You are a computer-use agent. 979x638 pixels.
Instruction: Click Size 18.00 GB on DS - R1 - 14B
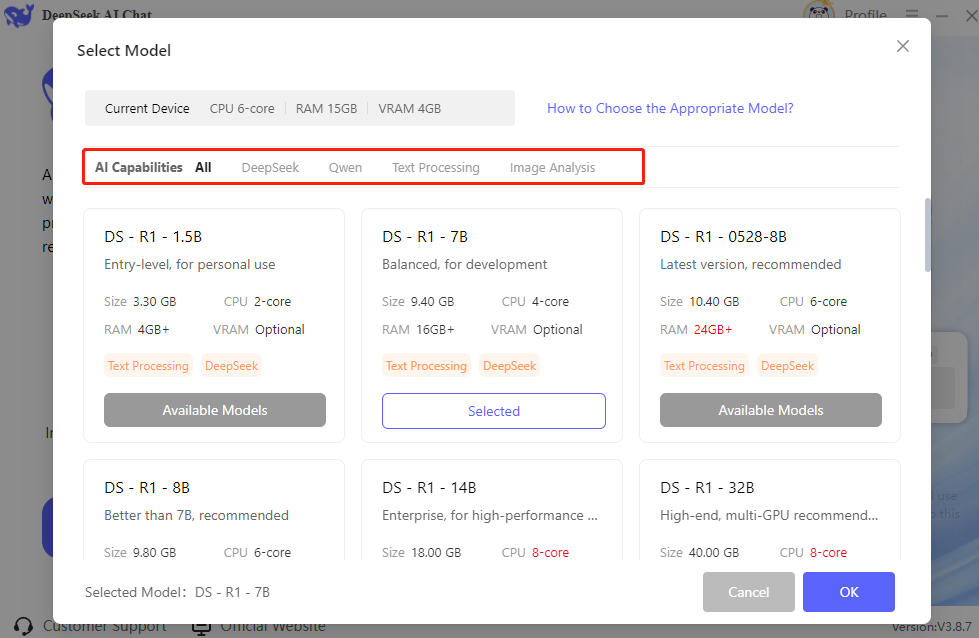click(421, 552)
